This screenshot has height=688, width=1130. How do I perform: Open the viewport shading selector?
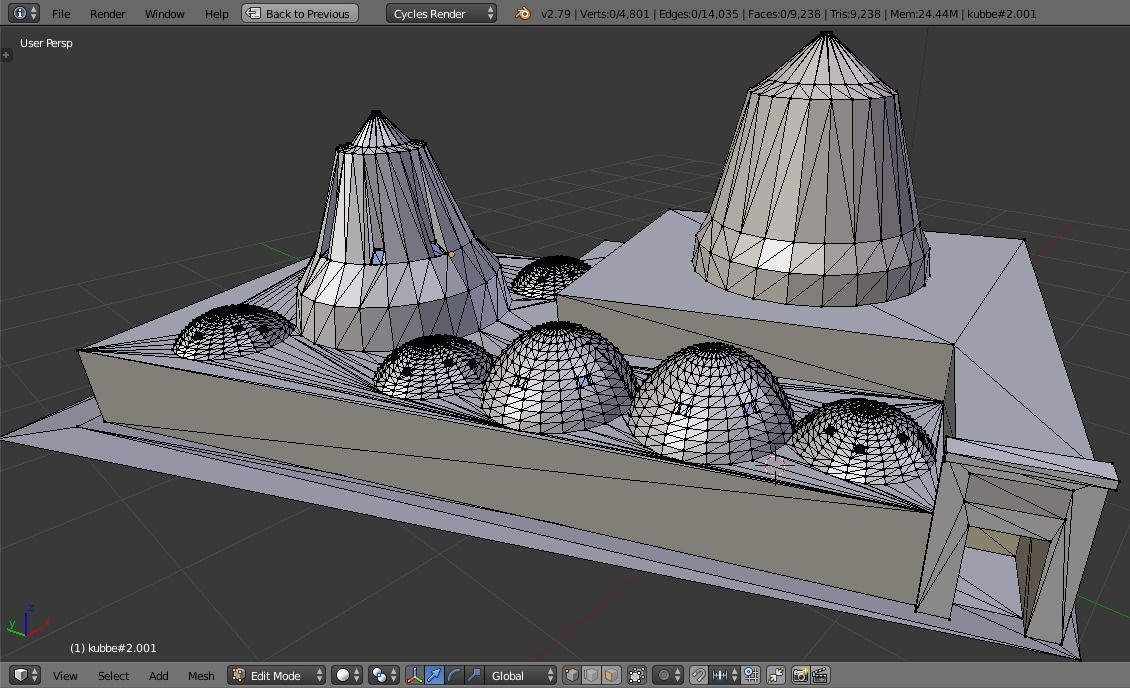(347, 675)
